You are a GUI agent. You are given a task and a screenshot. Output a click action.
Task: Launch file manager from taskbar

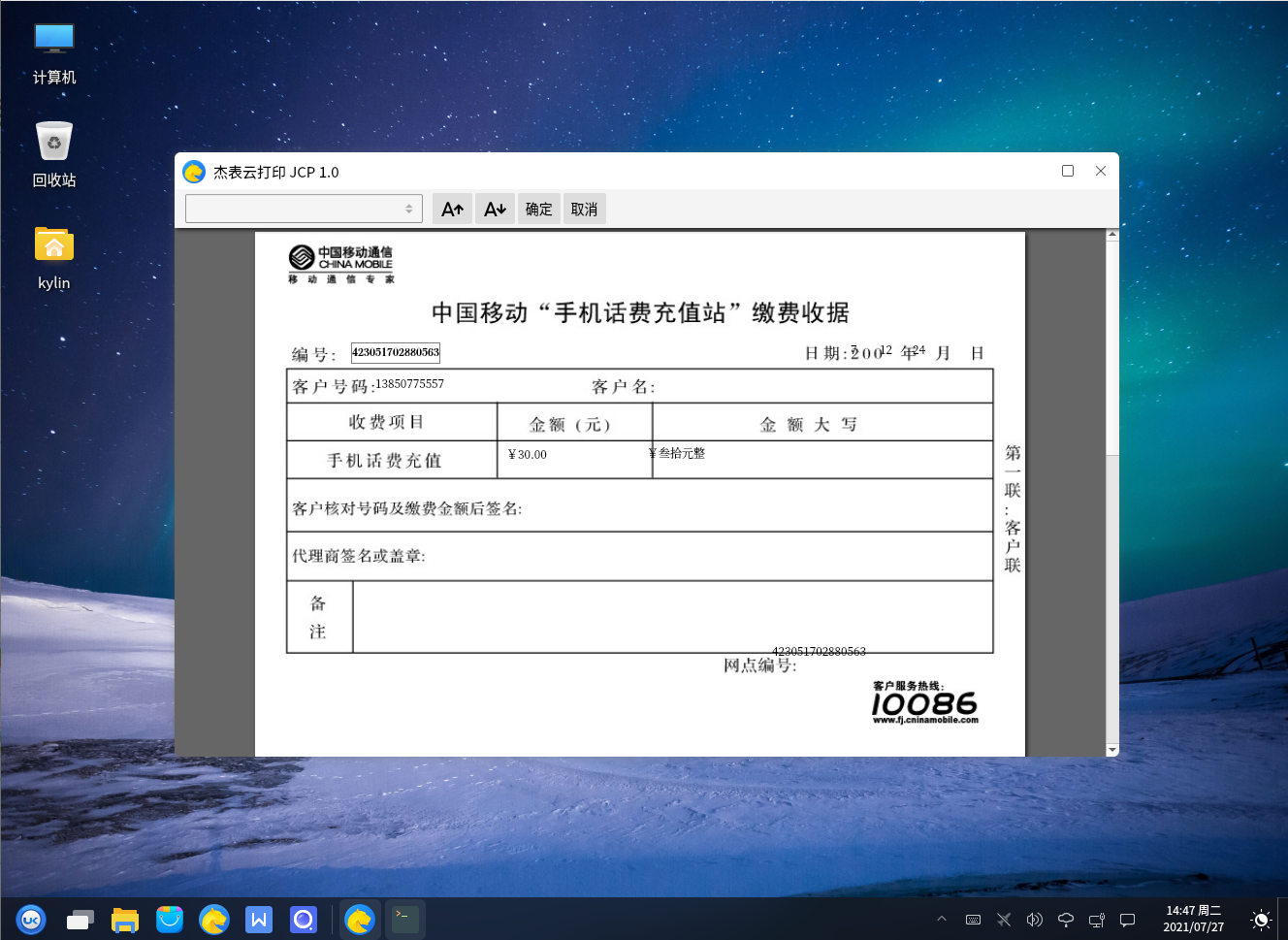125,919
